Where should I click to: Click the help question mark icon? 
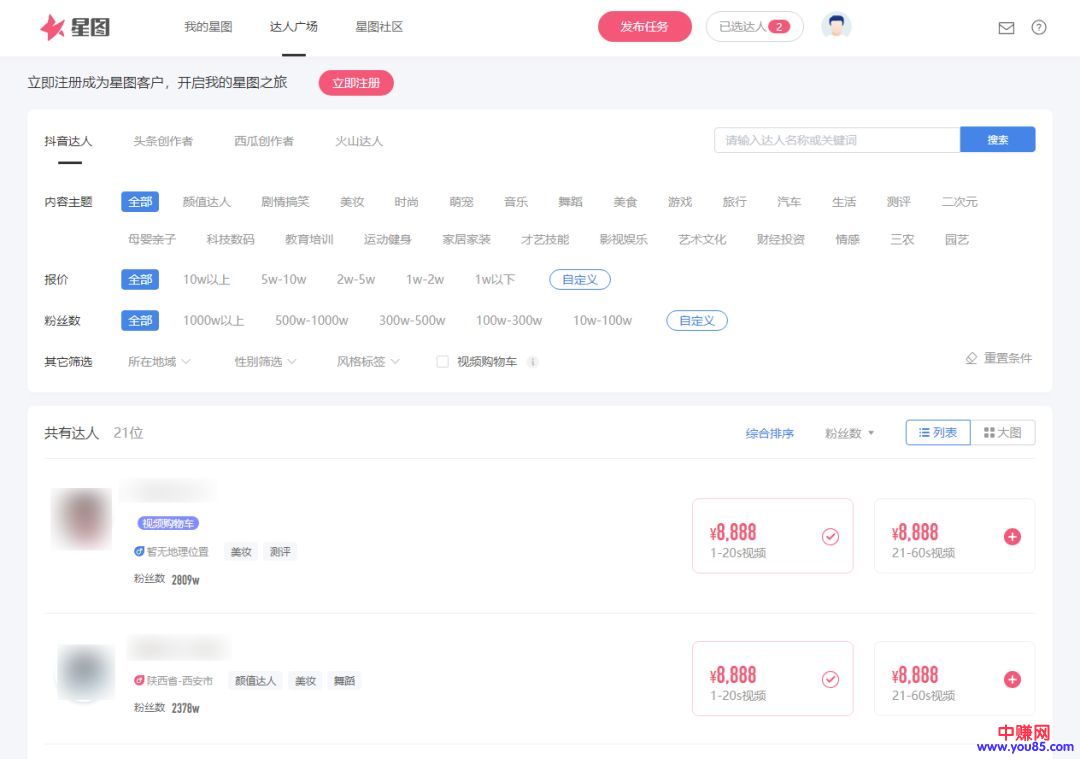1039,28
